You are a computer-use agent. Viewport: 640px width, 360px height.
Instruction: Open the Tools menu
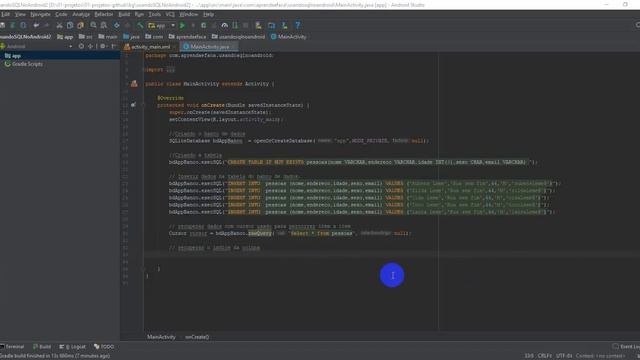(x=155, y=14)
